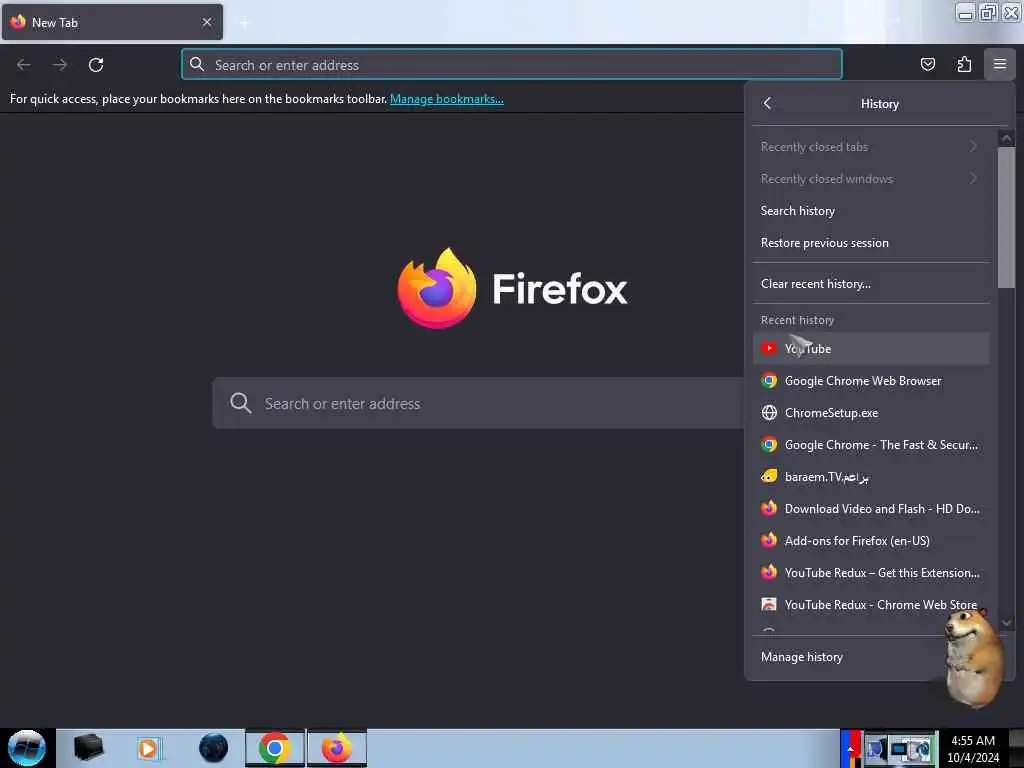The image size is (1024, 768).
Task: Go back in the History panel
Action: pyautogui.click(x=767, y=103)
